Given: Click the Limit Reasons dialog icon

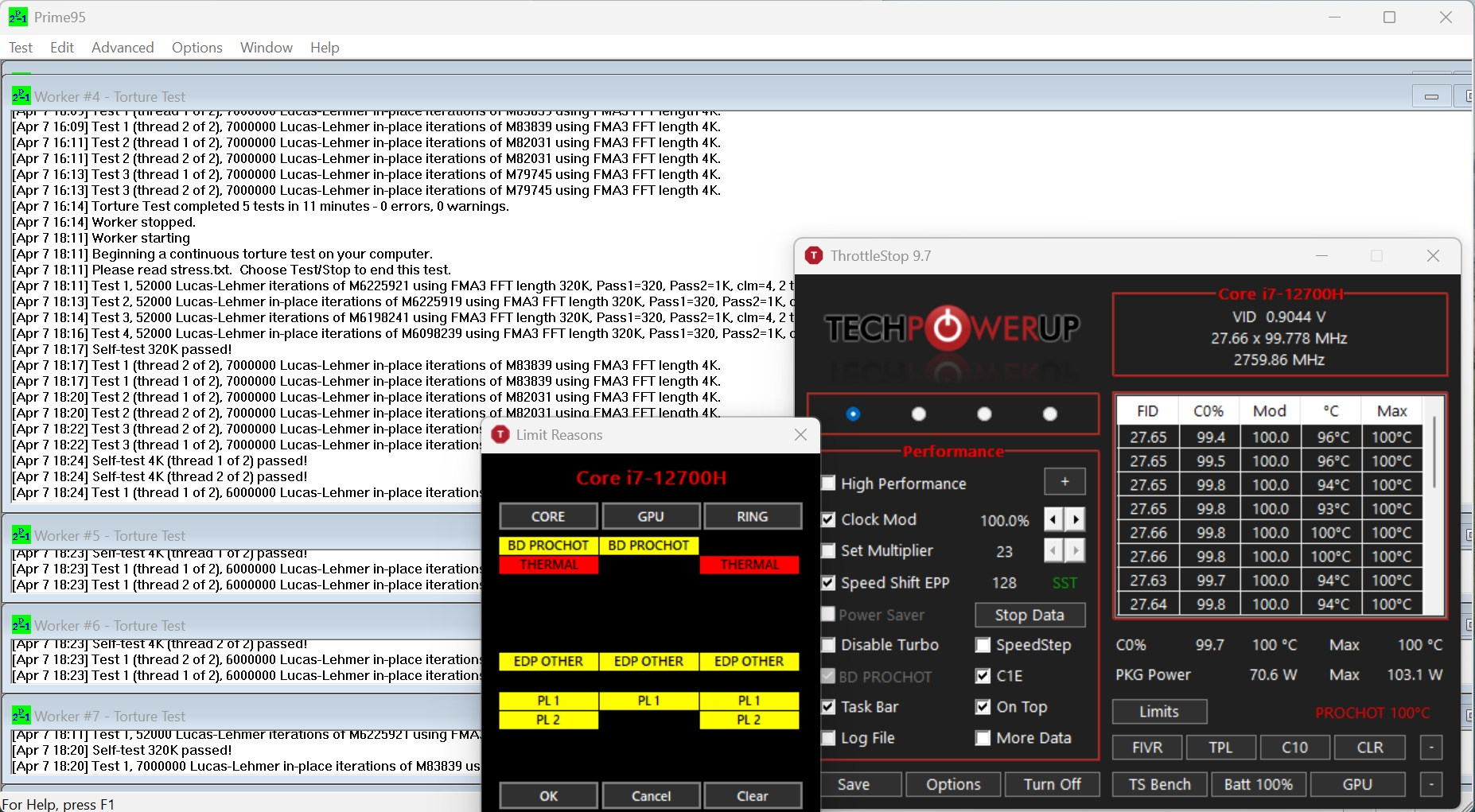Looking at the screenshot, I should 500,434.
